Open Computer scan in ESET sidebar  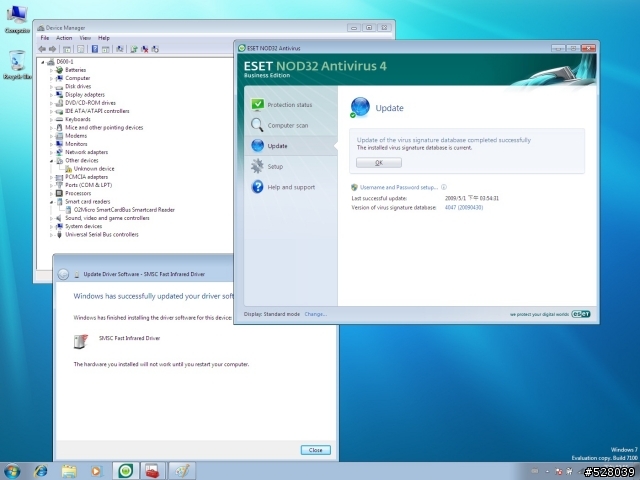291,125
